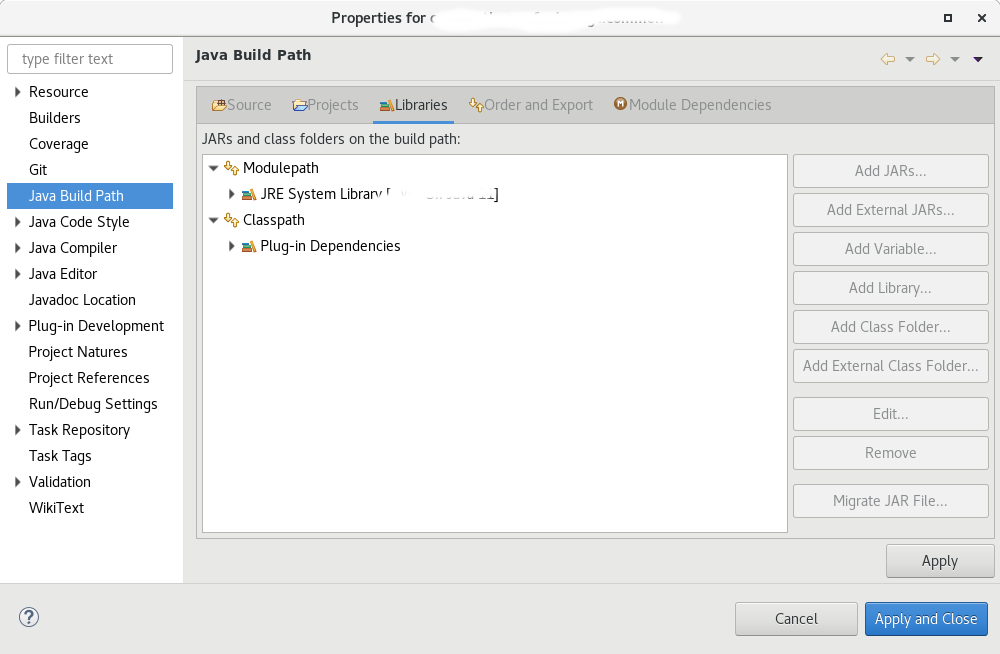Click the Add Class Folder... button
The height and width of the screenshot is (654, 1000).
tap(890, 327)
